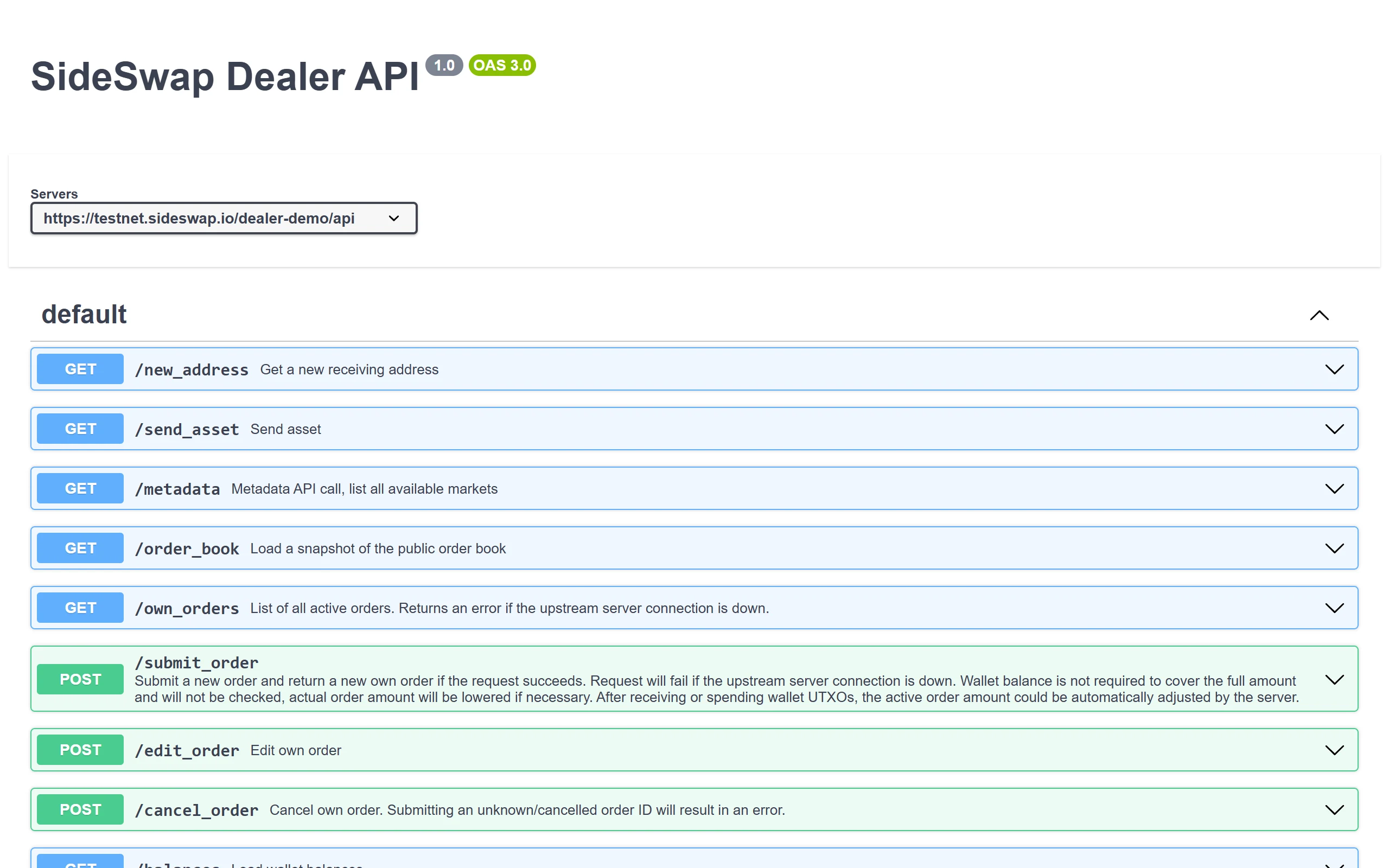The width and height of the screenshot is (1389, 868).
Task: Open the /send_asset path link
Action: point(187,430)
